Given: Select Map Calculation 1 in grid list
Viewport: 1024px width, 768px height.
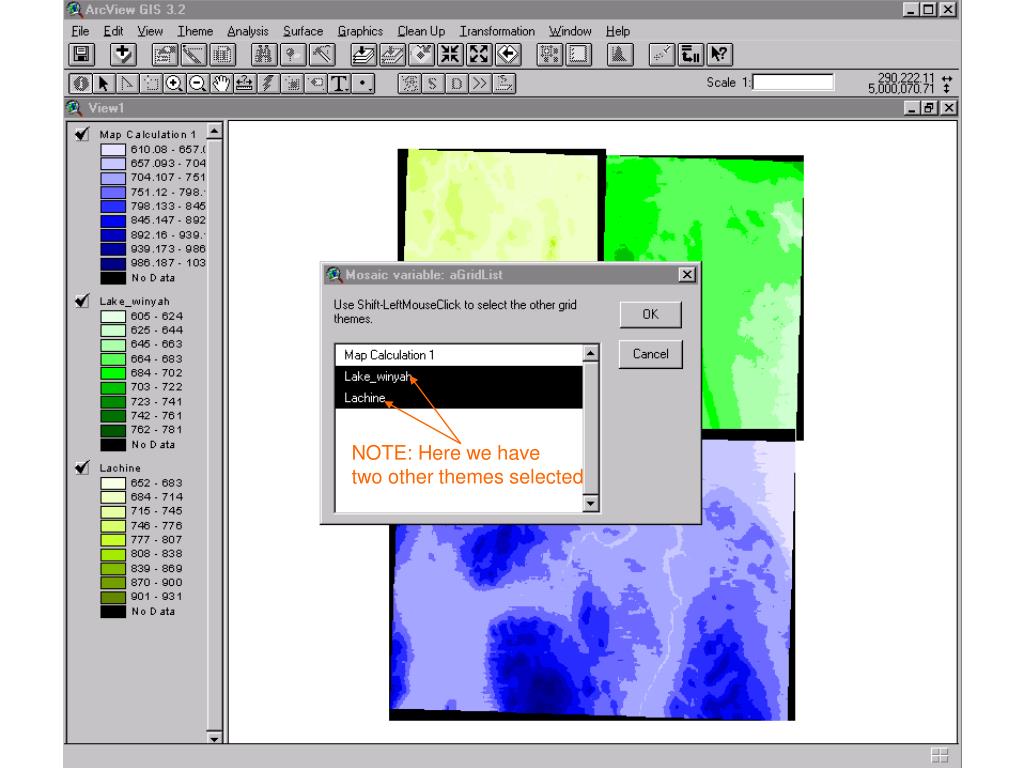Looking at the screenshot, I should (458, 355).
